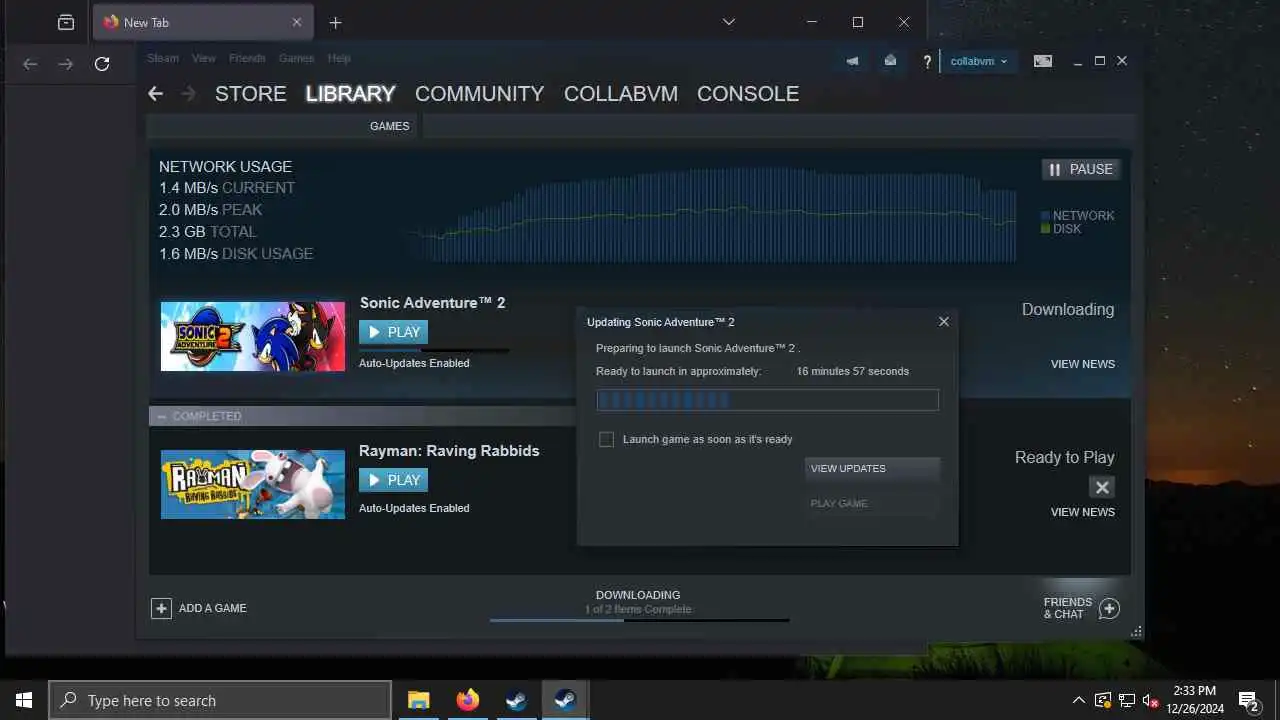The height and width of the screenshot is (720, 1280).
Task: Open the Games menu
Action: [x=296, y=58]
